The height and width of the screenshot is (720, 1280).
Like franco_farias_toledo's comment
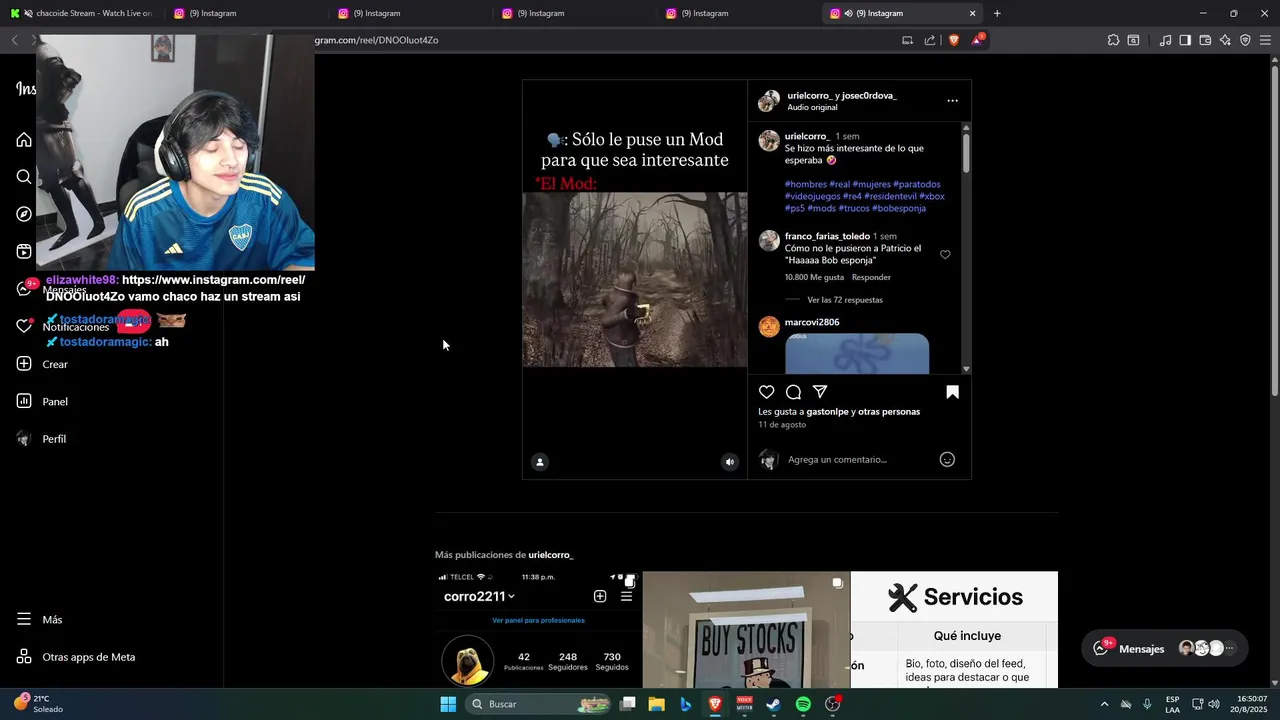click(x=945, y=255)
